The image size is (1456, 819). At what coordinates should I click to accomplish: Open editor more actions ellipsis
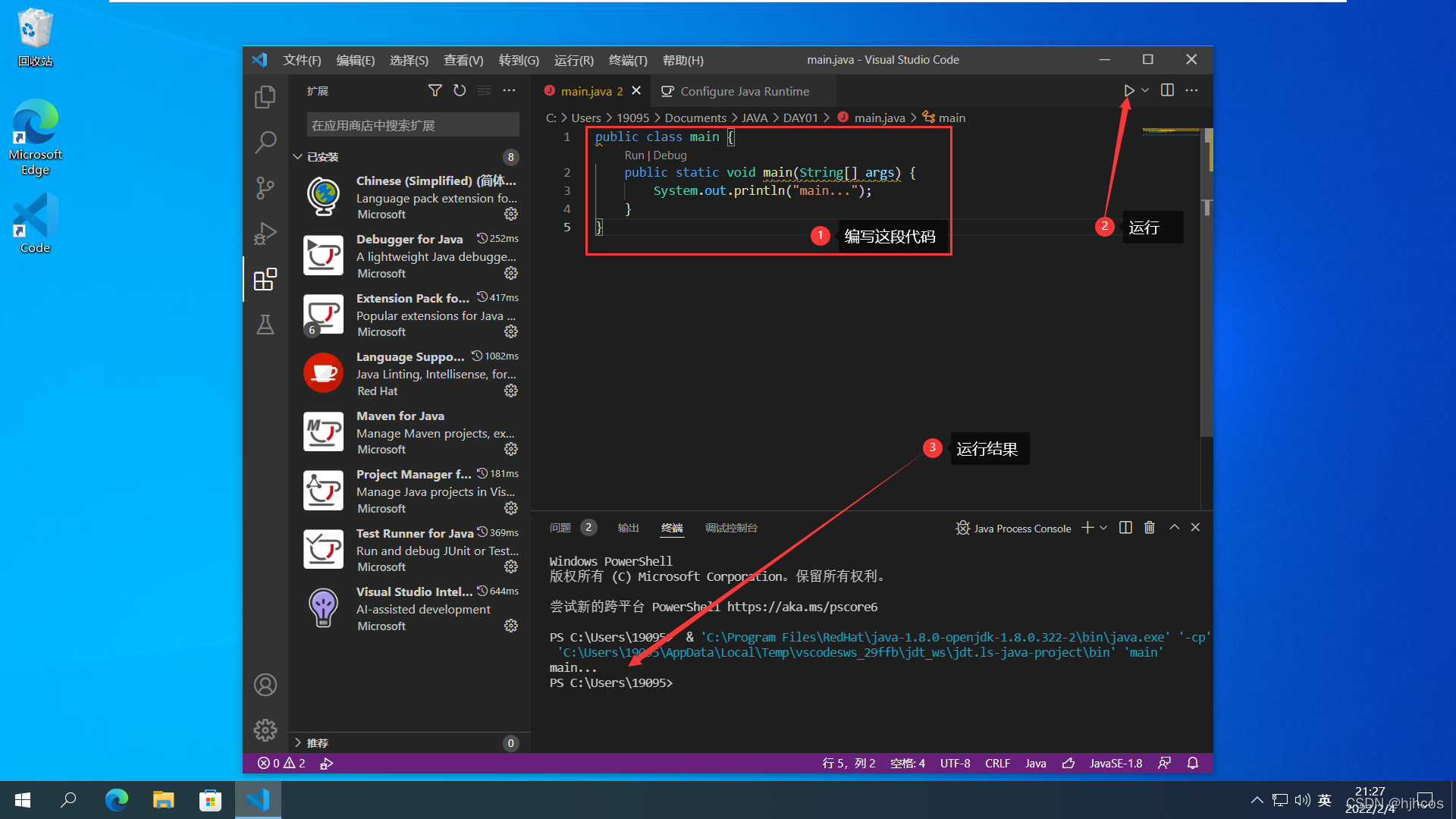click(x=1192, y=90)
